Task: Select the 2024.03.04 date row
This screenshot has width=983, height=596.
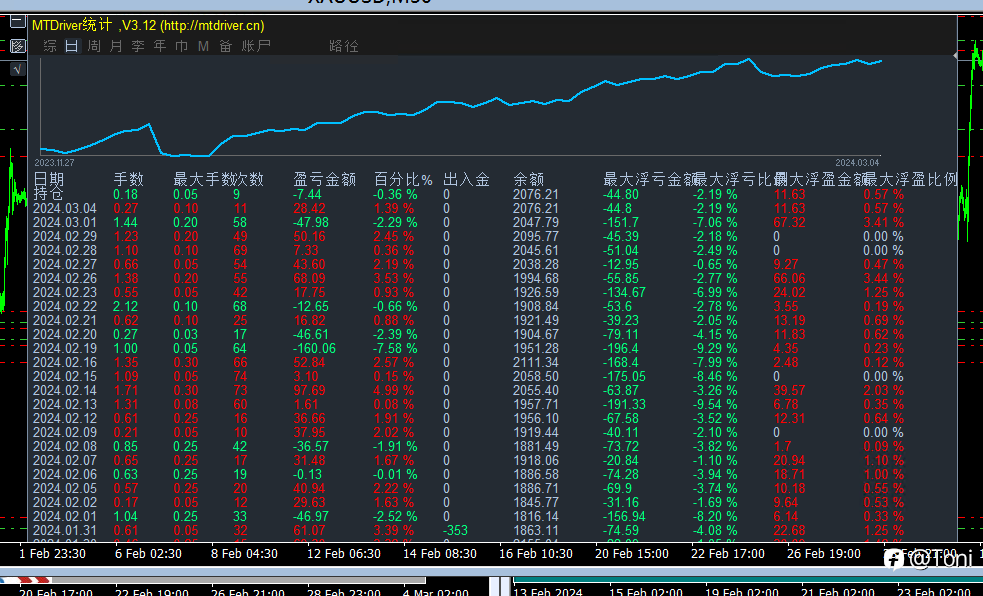Action: (x=65, y=208)
